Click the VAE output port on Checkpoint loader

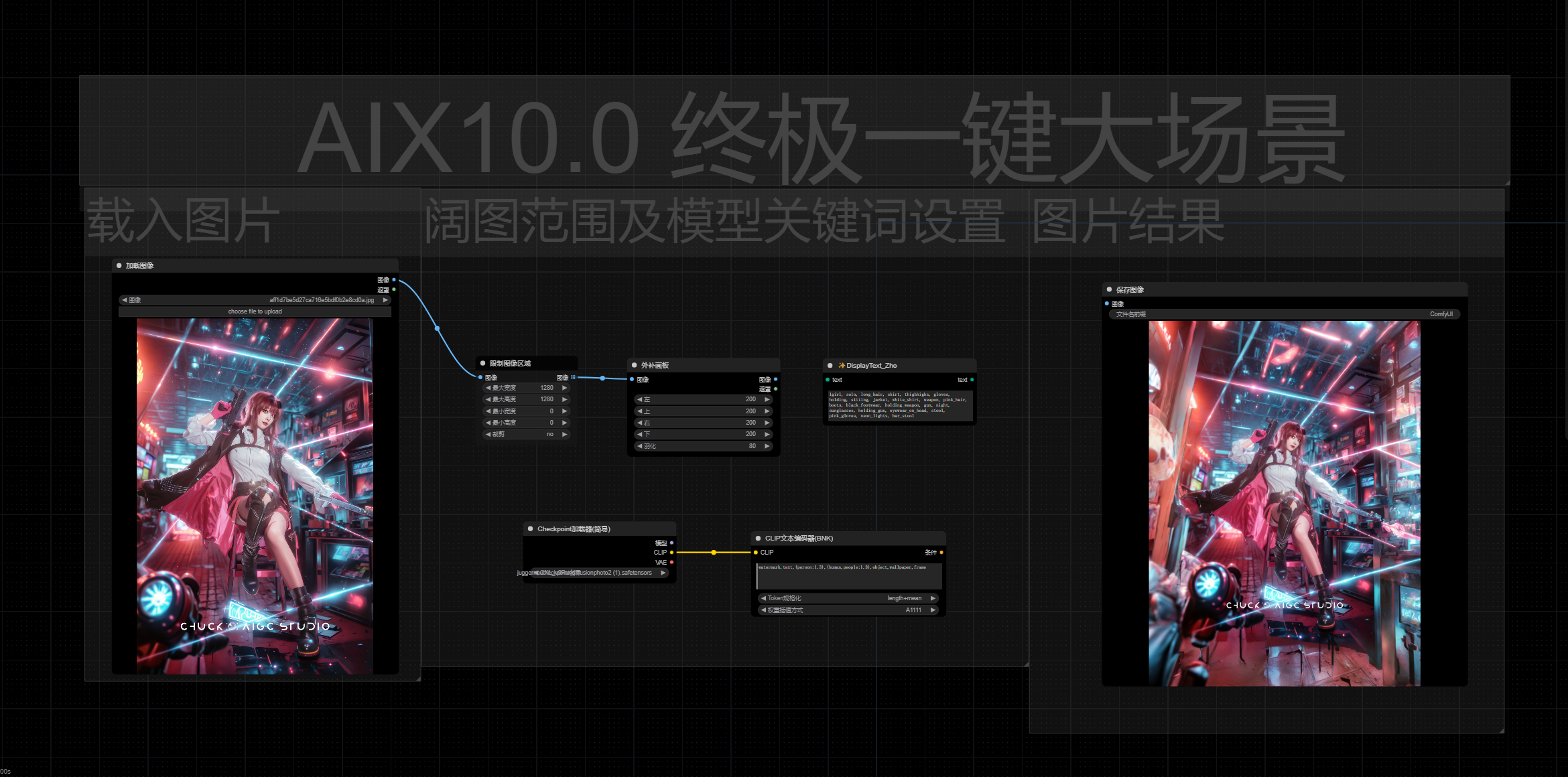(x=671, y=563)
